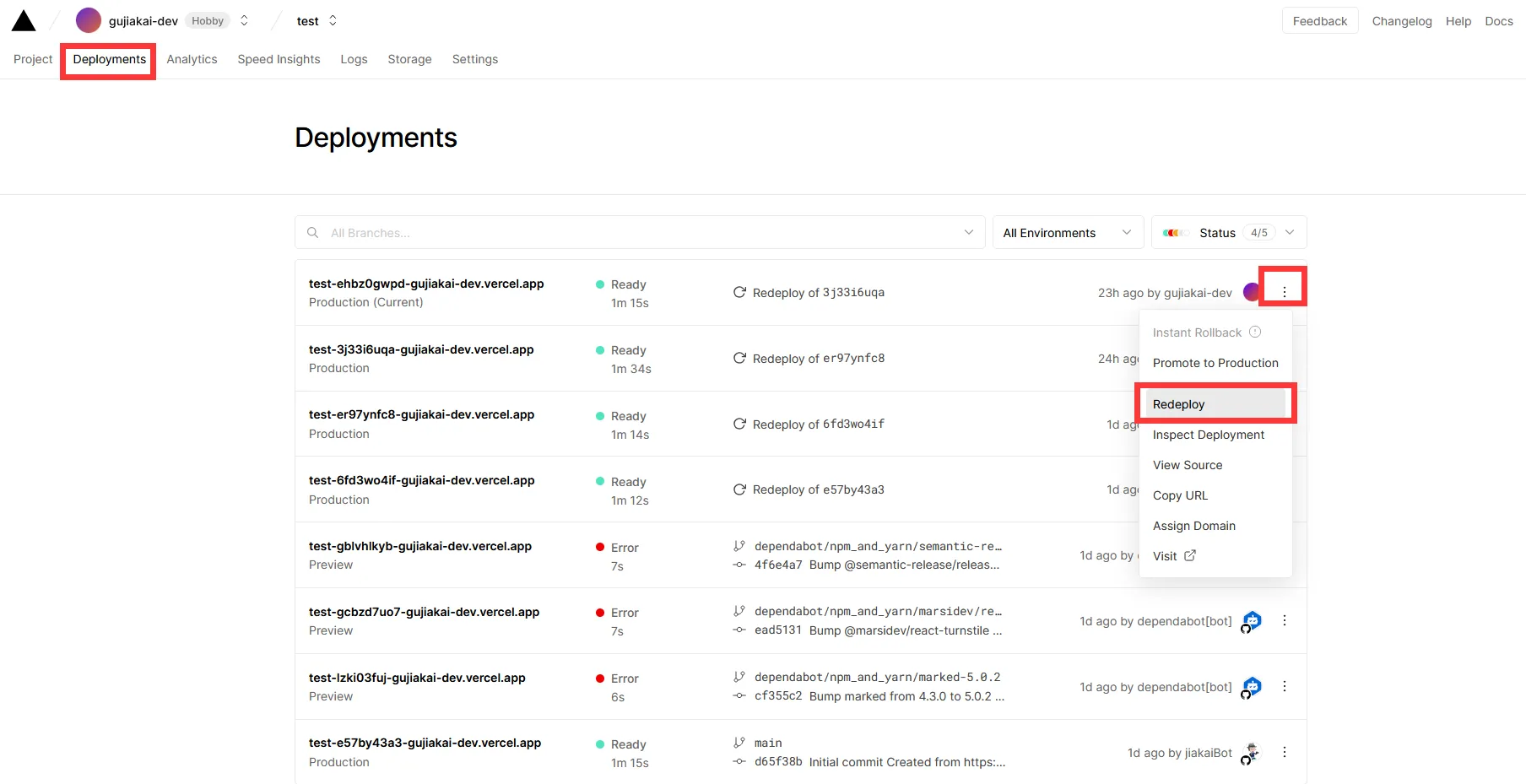Click branch icon for marked-5.0.2 branch
Image resolution: width=1526 pixels, height=784 pixels.
pos(739,677)
